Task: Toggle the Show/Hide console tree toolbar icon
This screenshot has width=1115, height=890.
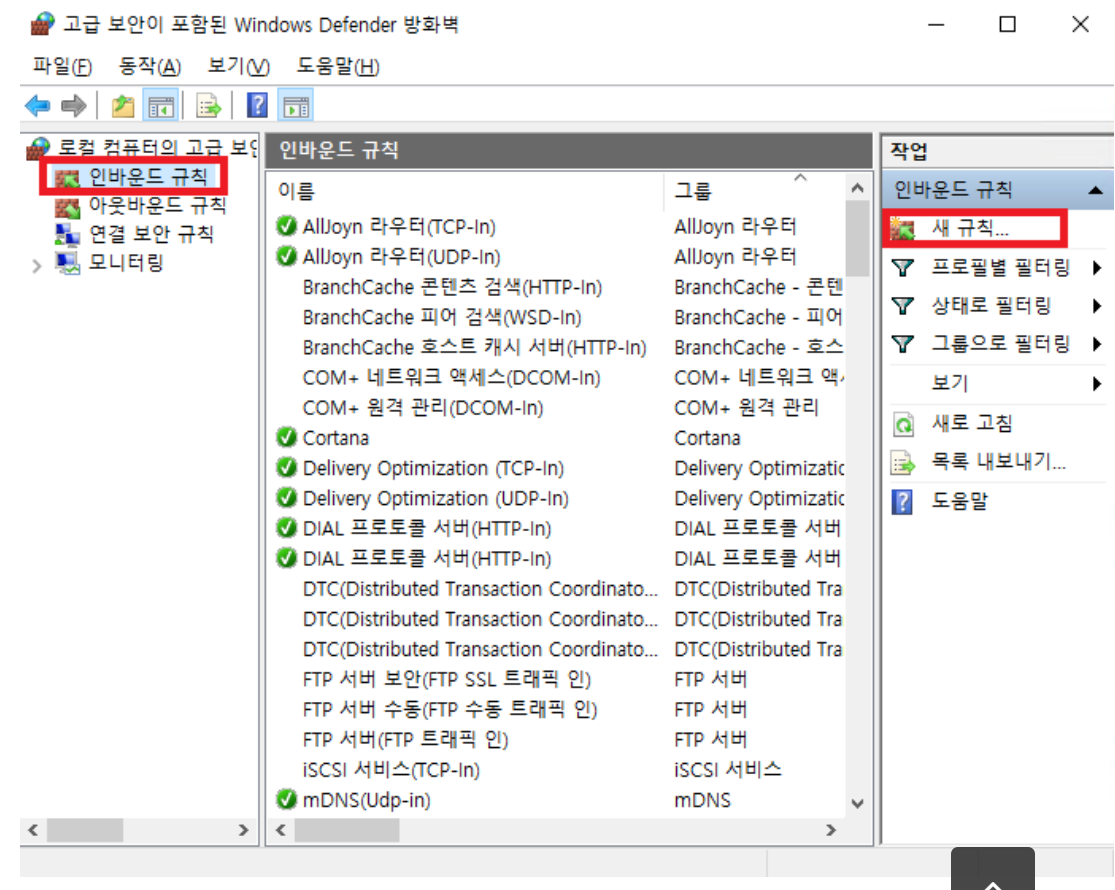Action: [x=161, y=107]
